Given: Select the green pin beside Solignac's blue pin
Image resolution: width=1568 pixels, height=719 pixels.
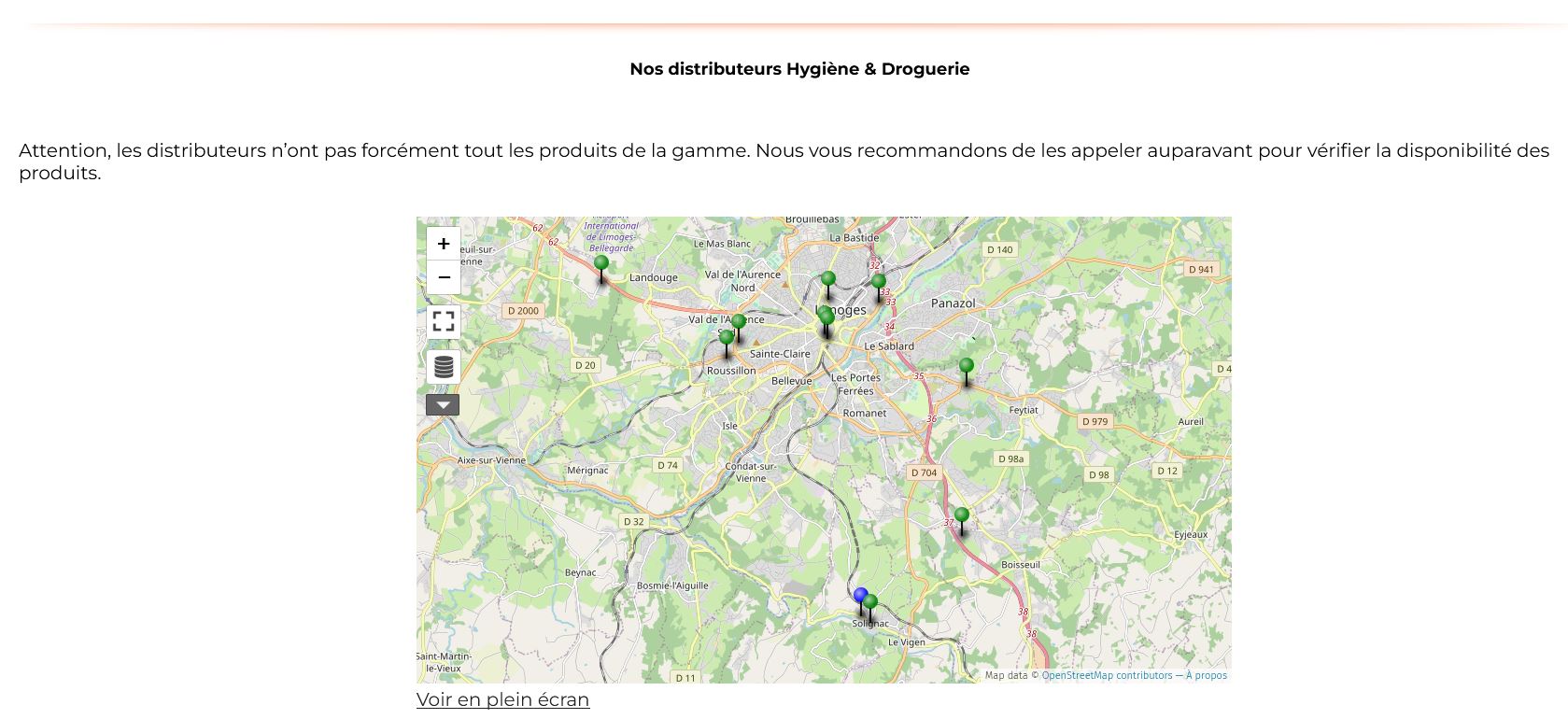Looking at the screenshot, I should click(871, 602).
